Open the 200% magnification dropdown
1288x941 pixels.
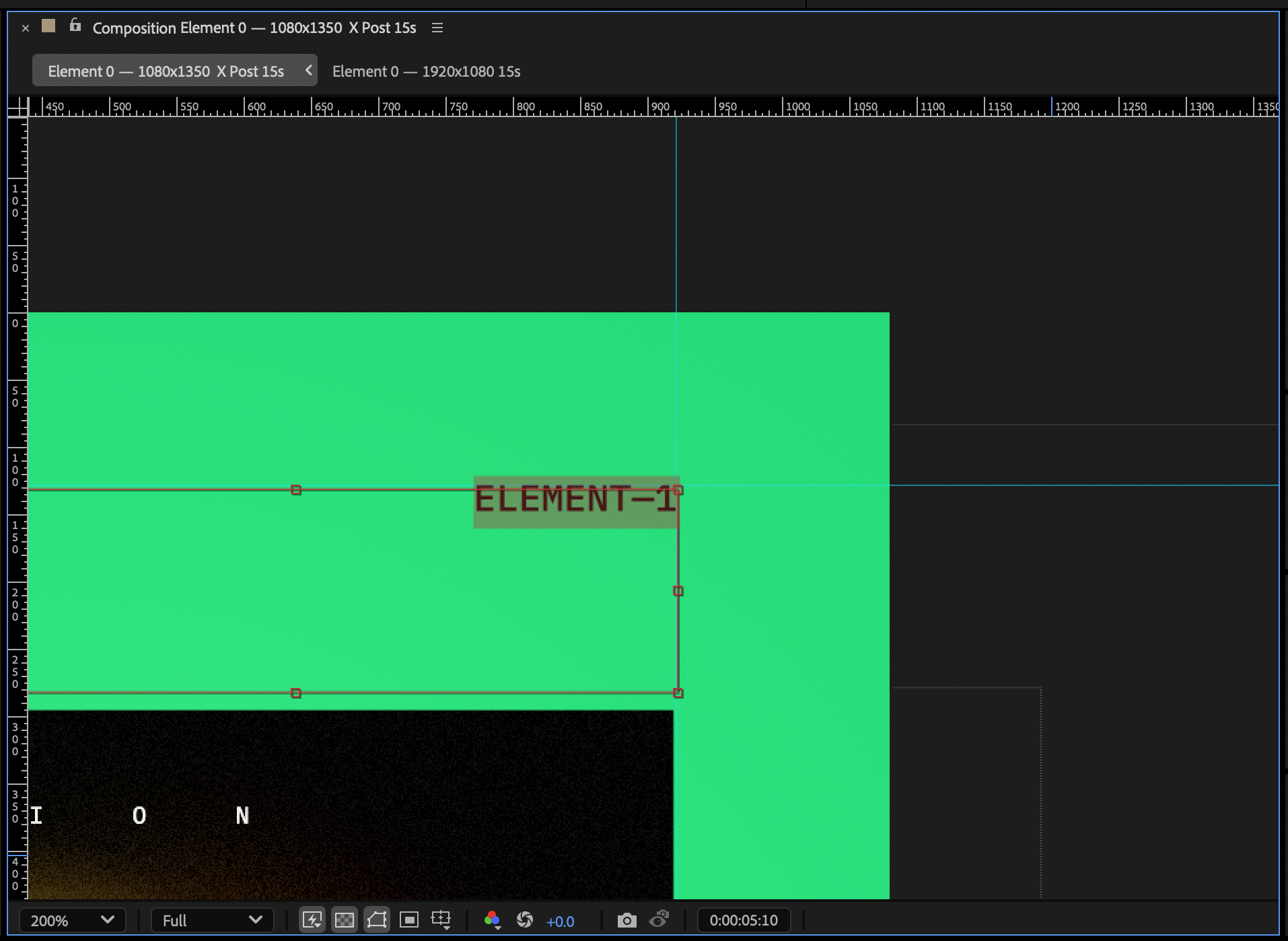72,919
